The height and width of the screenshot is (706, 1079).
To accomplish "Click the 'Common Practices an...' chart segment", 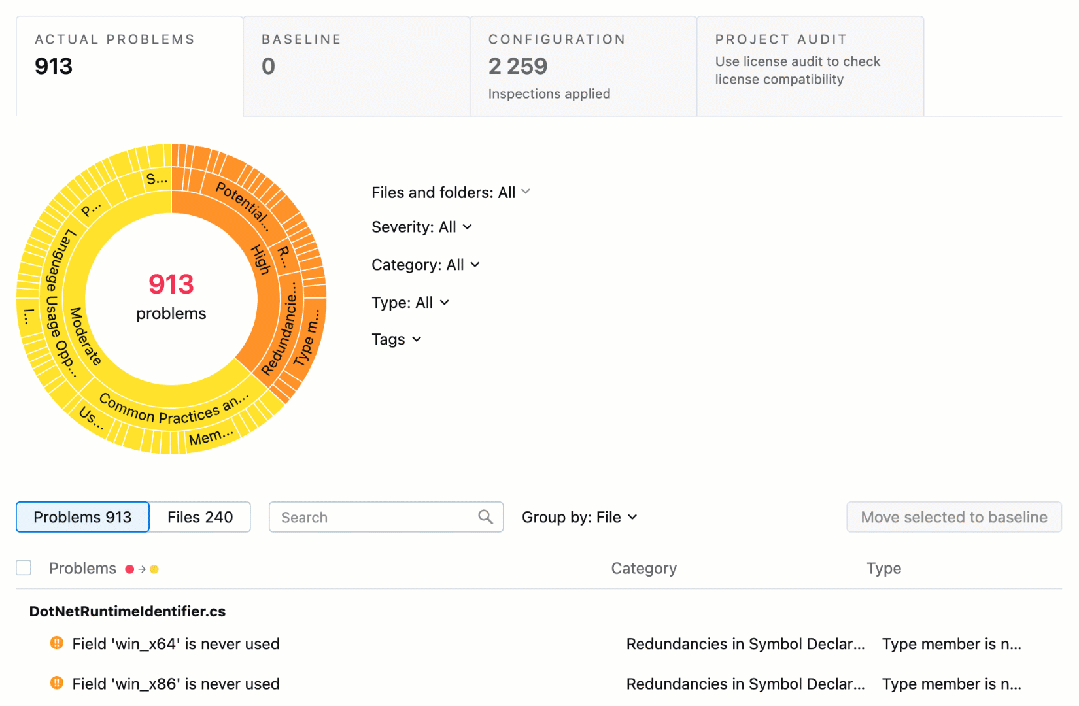I will [x=173, y=409].
